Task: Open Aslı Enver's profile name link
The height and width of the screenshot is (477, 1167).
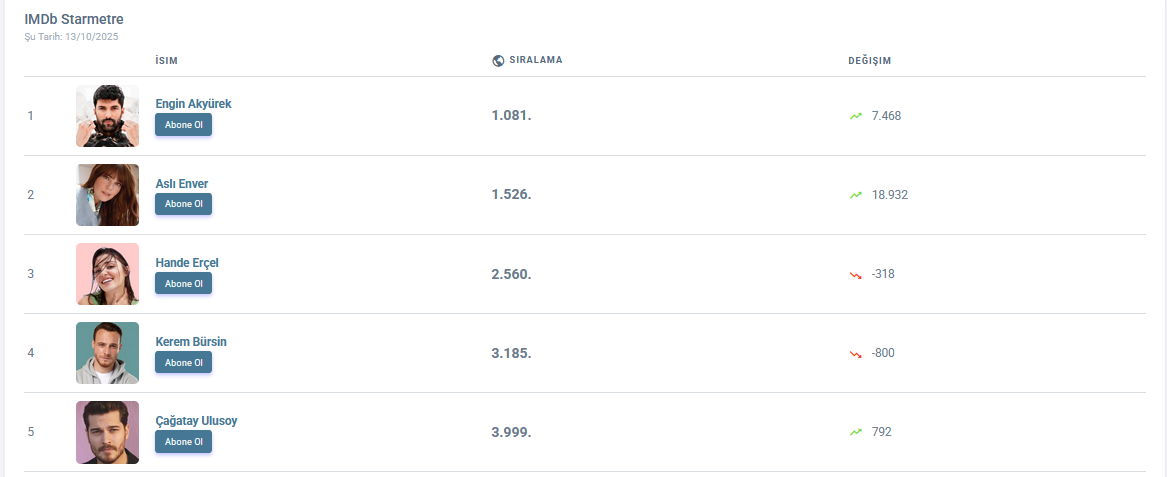Action: pos(182,183)
